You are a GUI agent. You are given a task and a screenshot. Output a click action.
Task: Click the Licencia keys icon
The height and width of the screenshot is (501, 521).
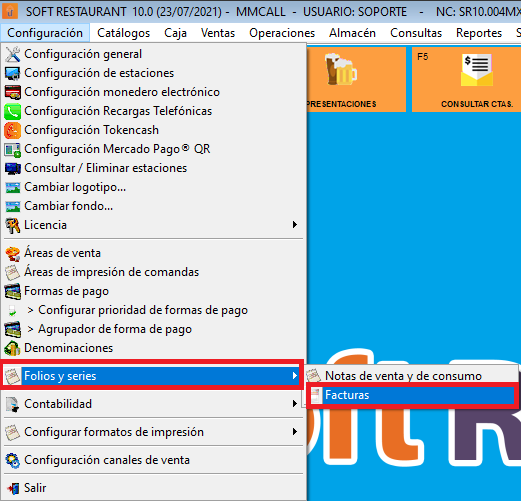click(x=13, y=225)
